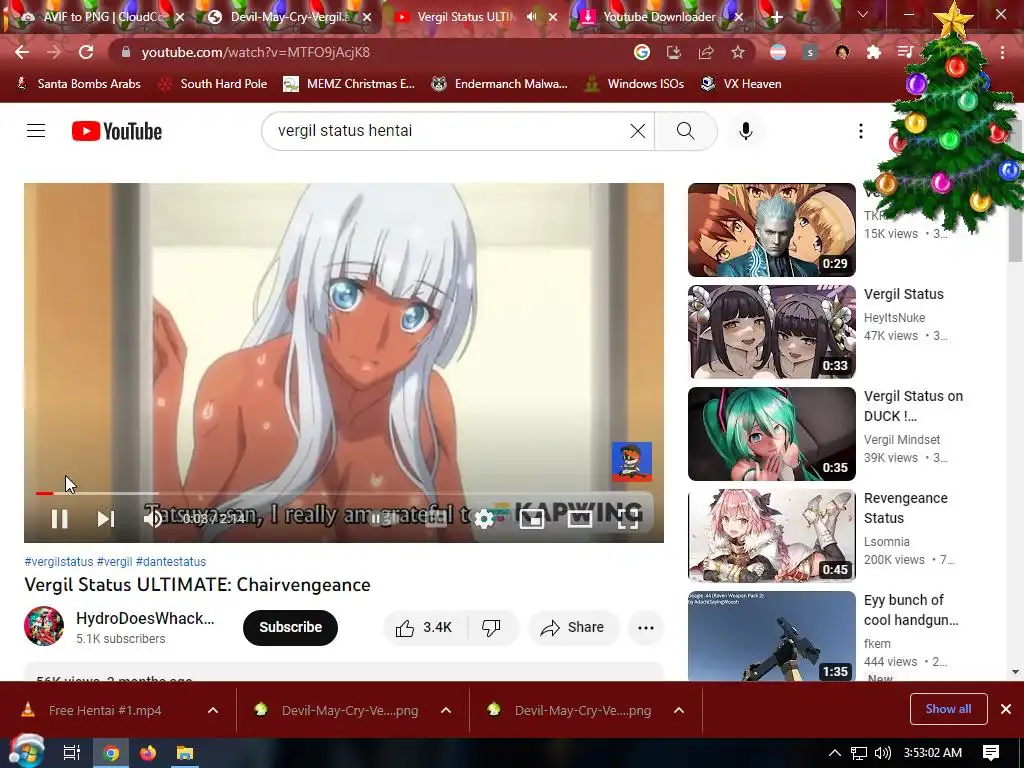Click the install app icon in the address bar

pos(673,52)
